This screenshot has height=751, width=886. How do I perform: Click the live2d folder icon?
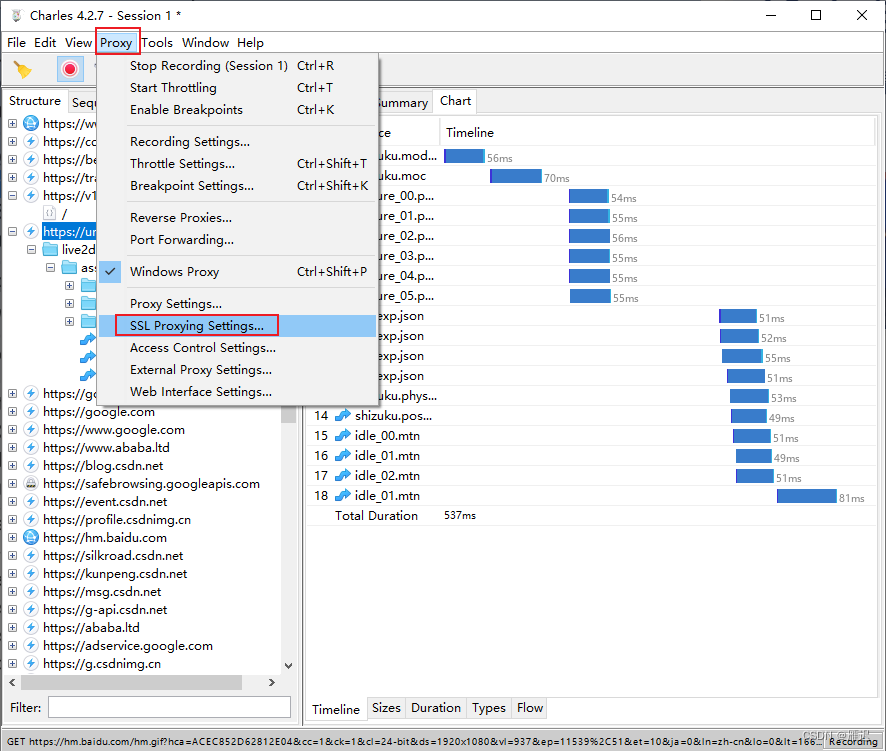tap(50, 249)
